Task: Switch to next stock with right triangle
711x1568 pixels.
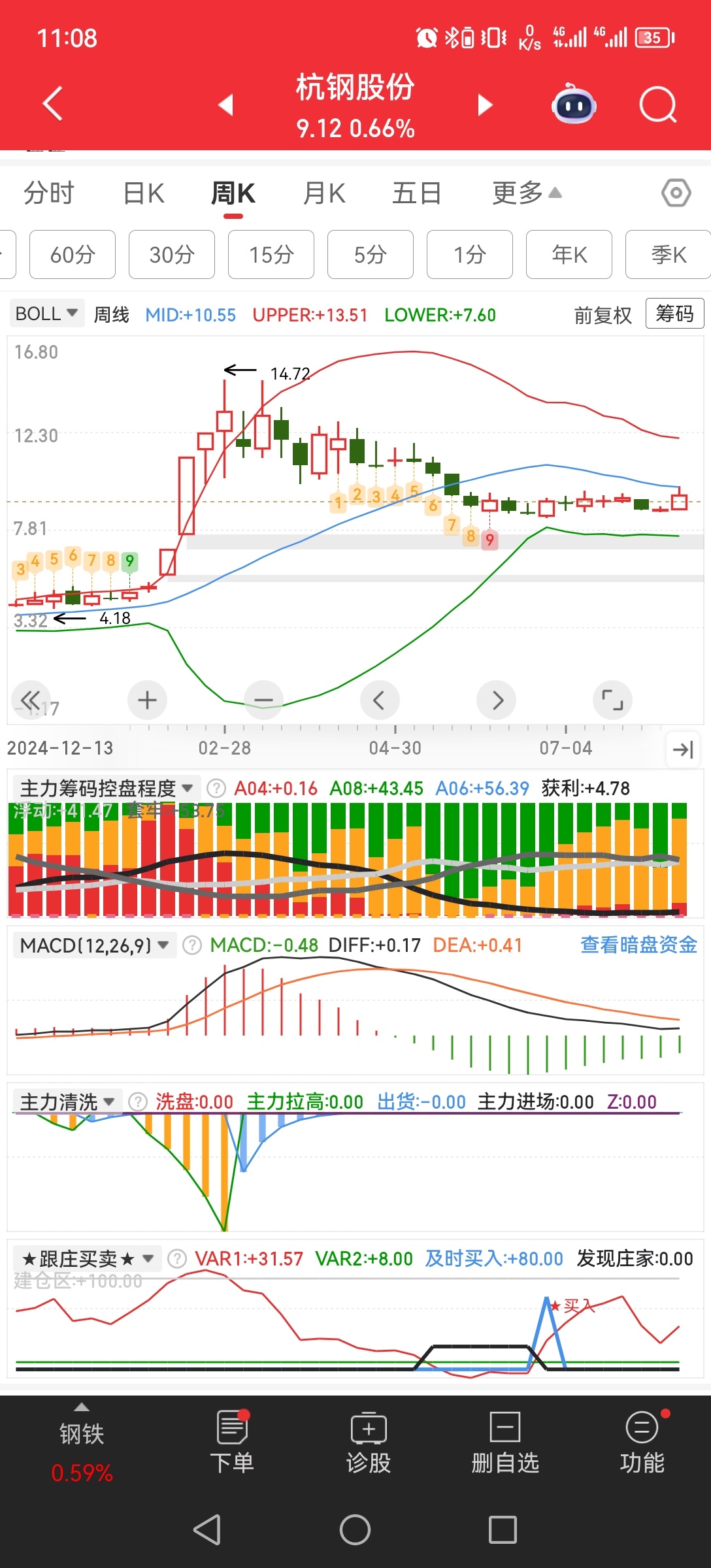Action: pos(484,105)
